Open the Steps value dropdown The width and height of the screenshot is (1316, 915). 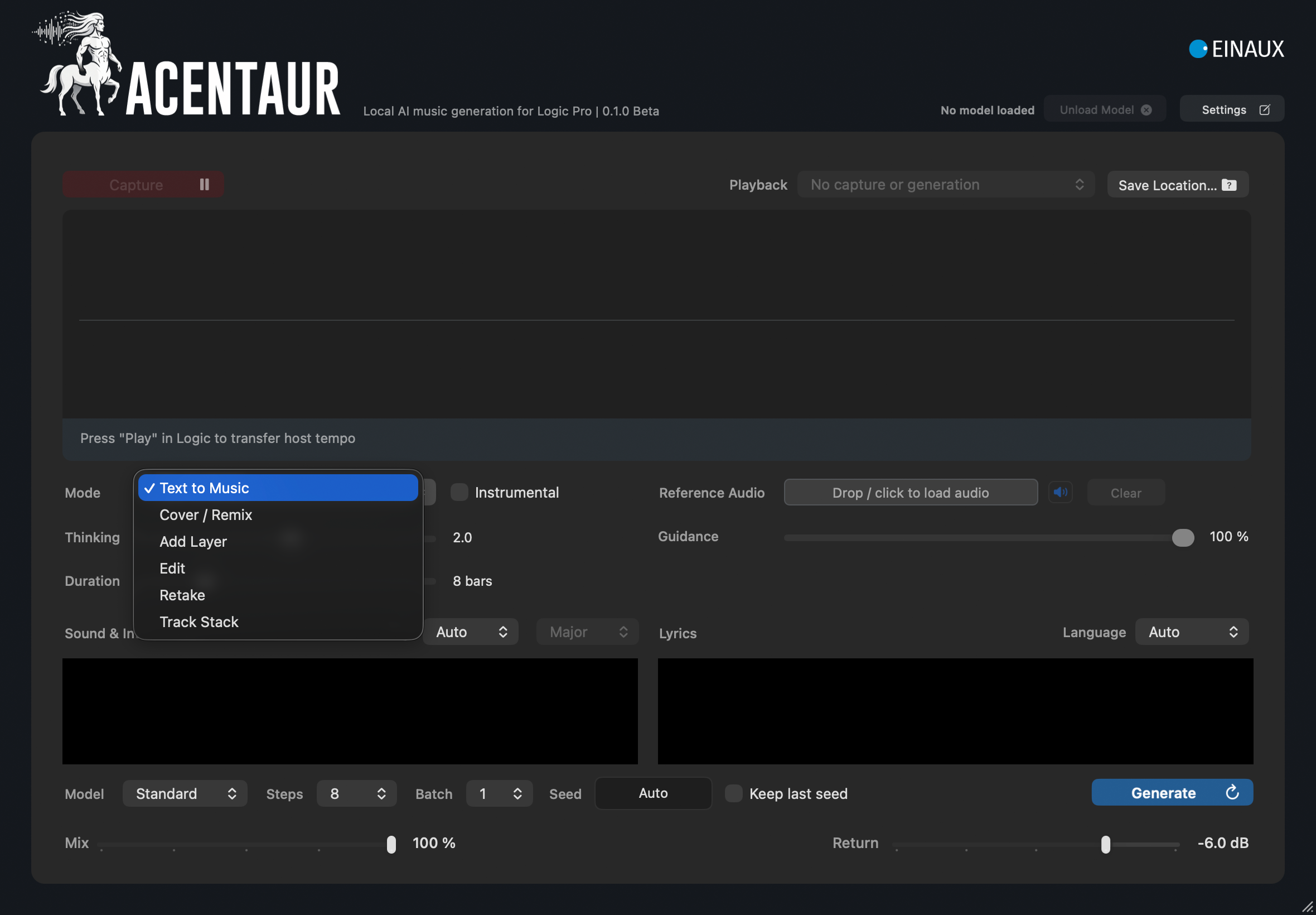tap(356, 793)
